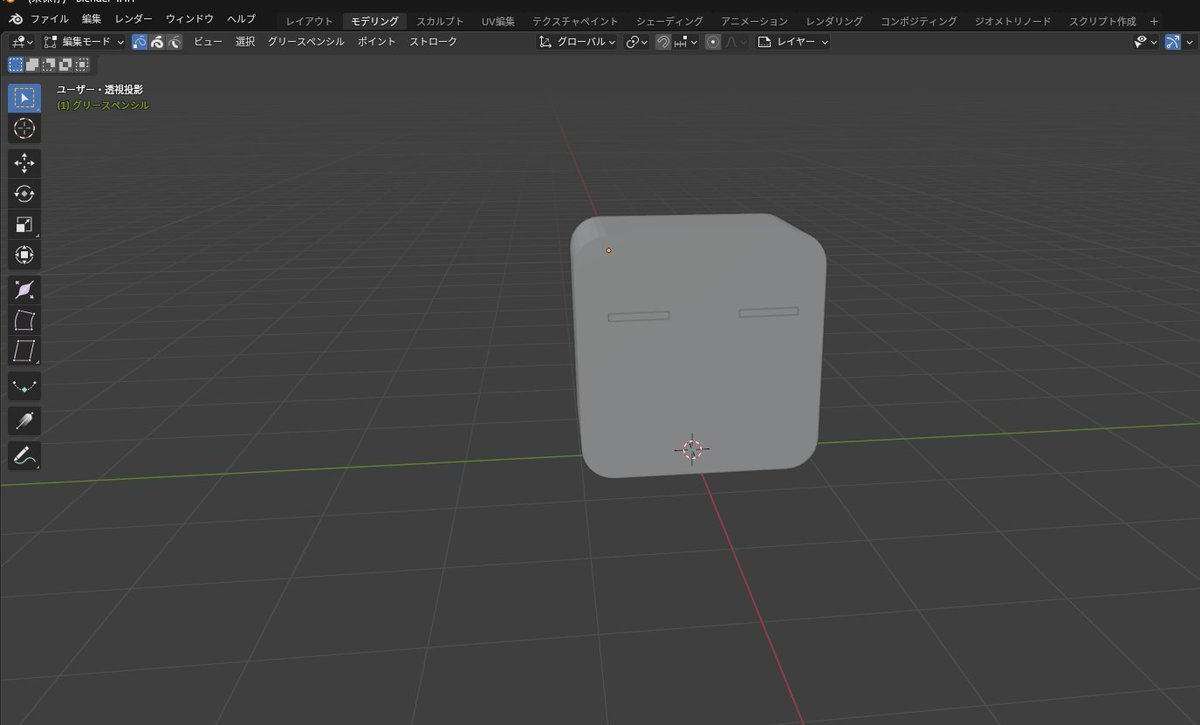Set selection mode to new selection

tap(16, 65)
